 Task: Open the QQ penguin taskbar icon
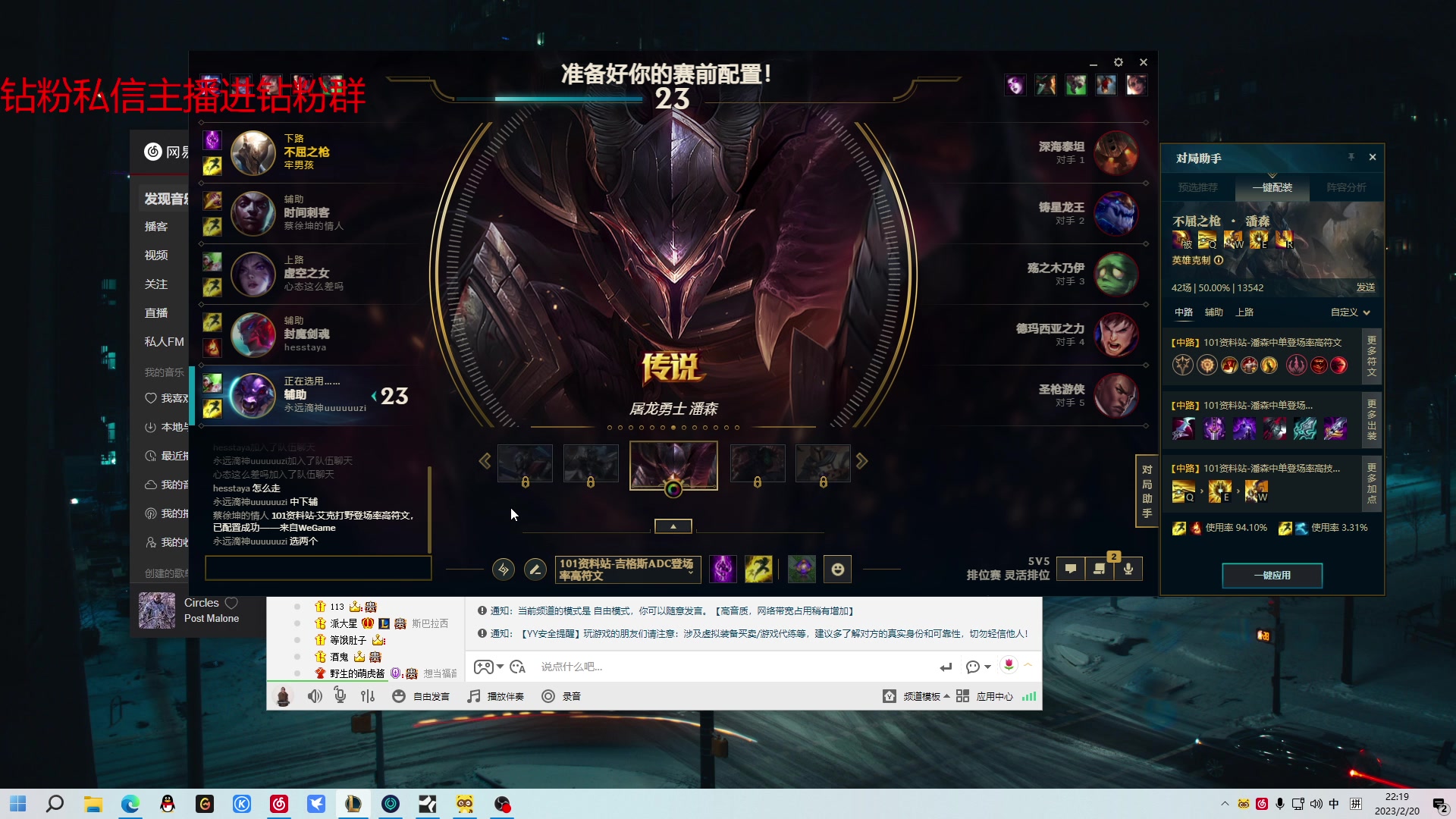[168, 804]
